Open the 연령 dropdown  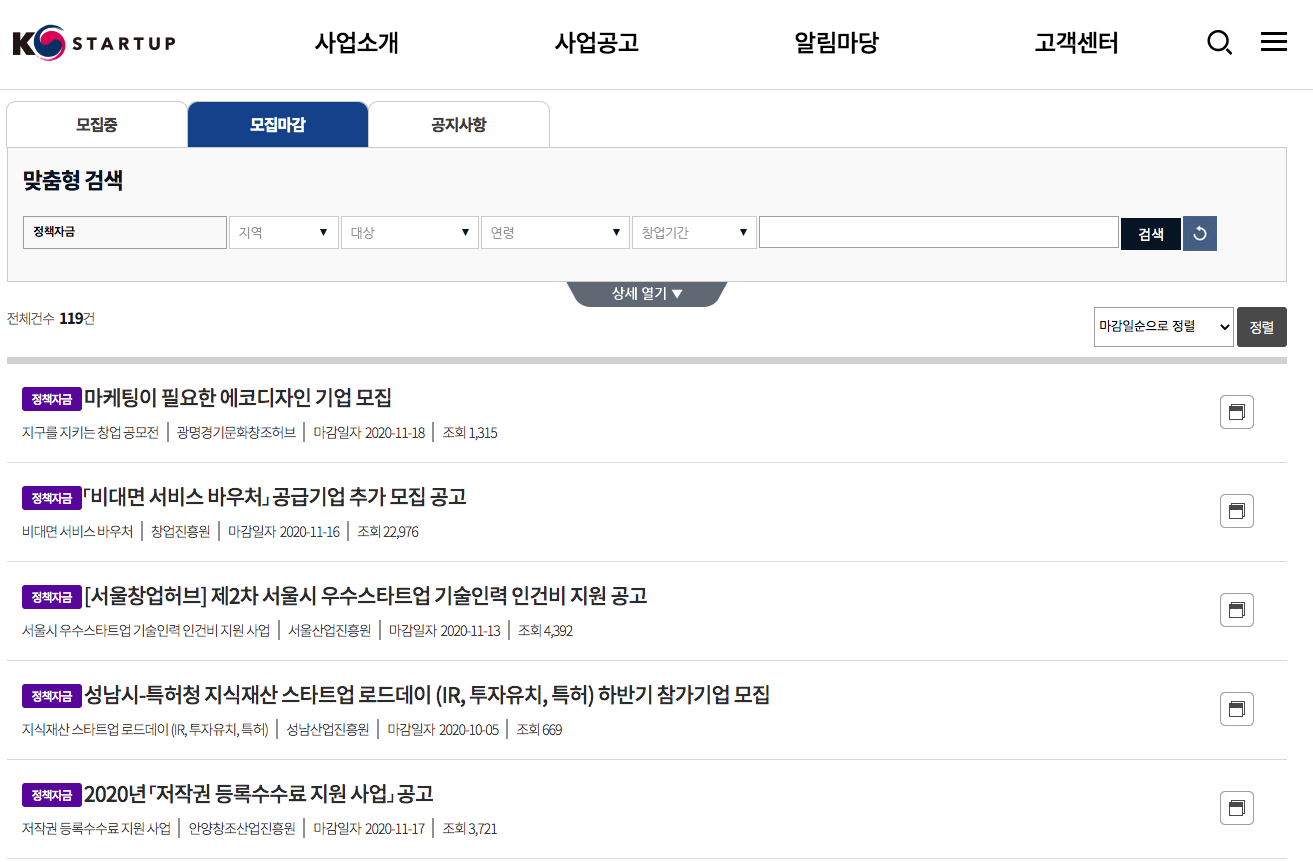pos(555,231)
